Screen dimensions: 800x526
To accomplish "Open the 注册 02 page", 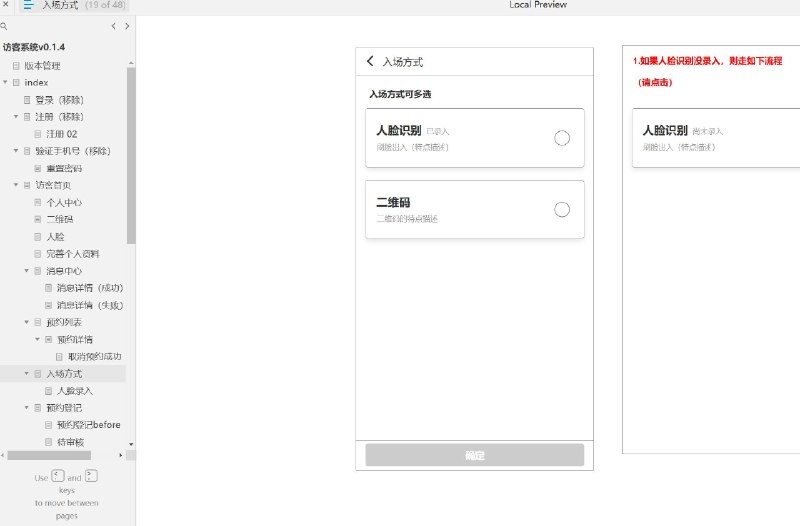I will coord(62,134).
